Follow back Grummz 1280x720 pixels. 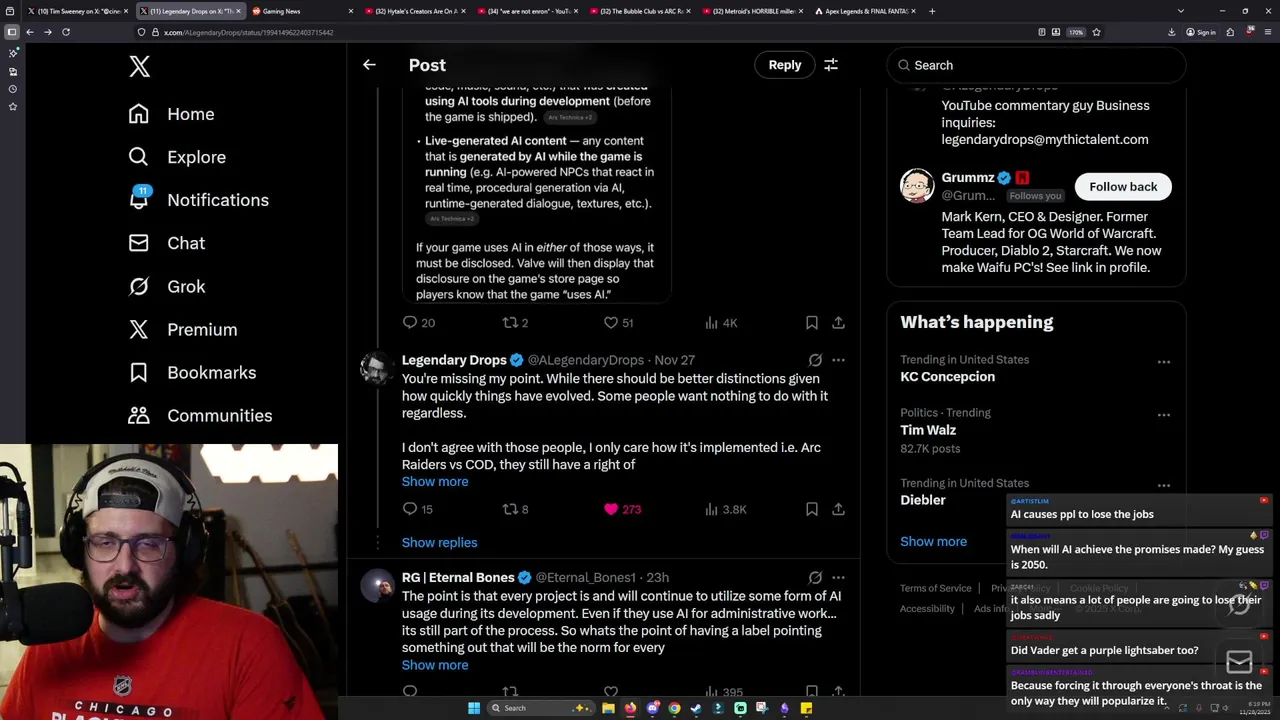point(1123,187)
